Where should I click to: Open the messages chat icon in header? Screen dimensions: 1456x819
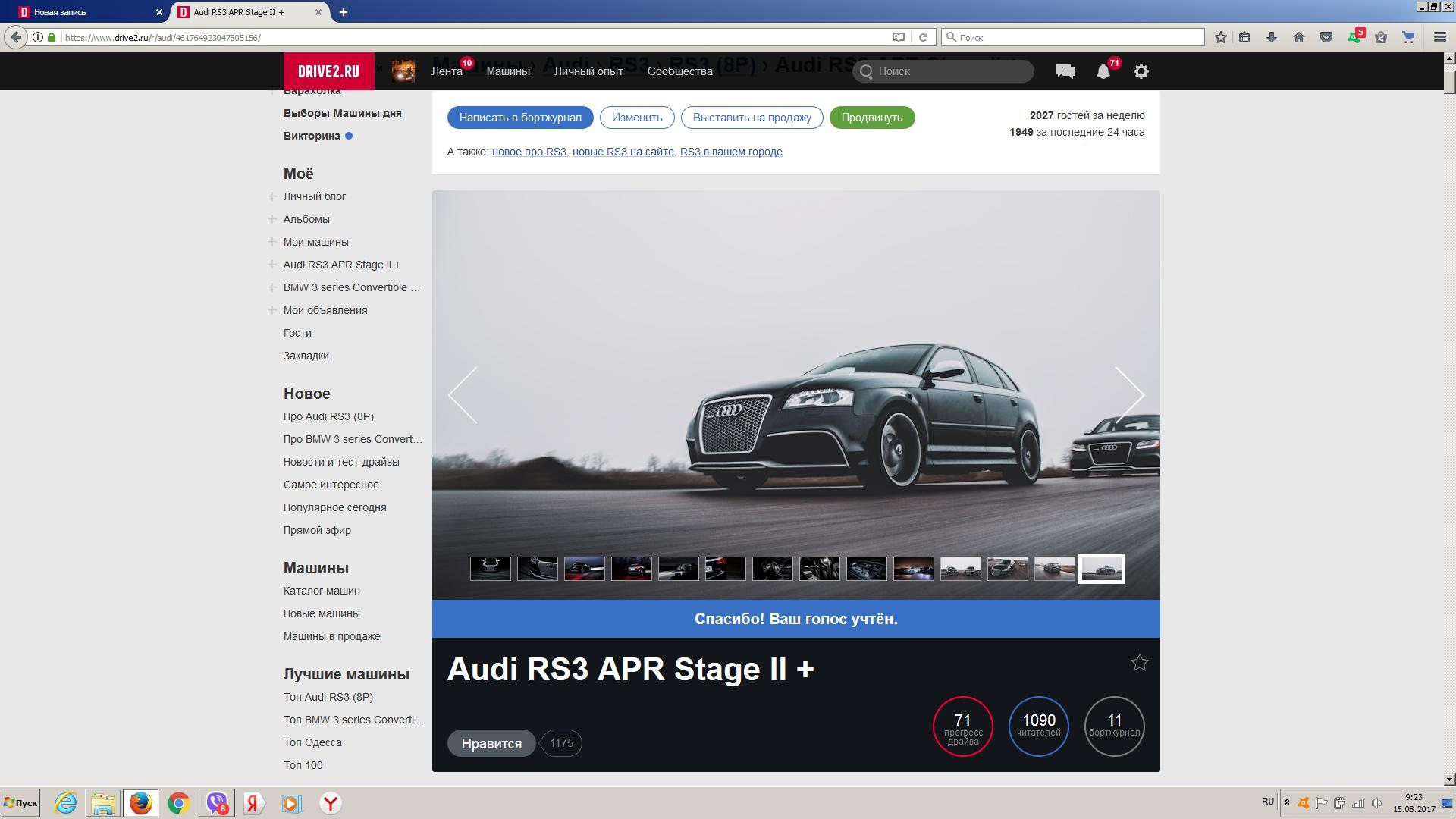pos(1065,71)
